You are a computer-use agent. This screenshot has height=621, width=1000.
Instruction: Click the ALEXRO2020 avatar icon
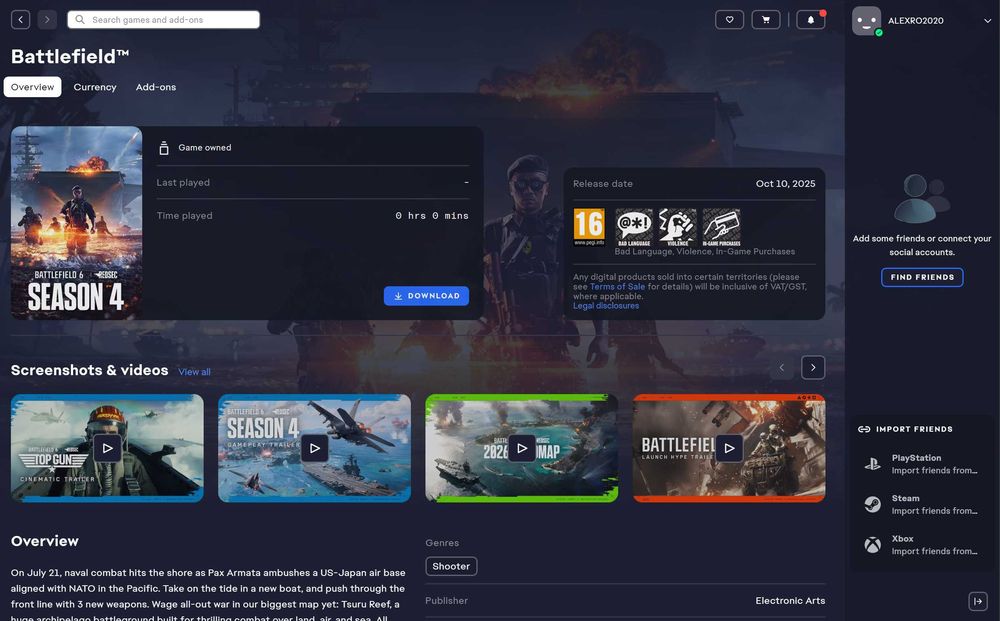866,20
